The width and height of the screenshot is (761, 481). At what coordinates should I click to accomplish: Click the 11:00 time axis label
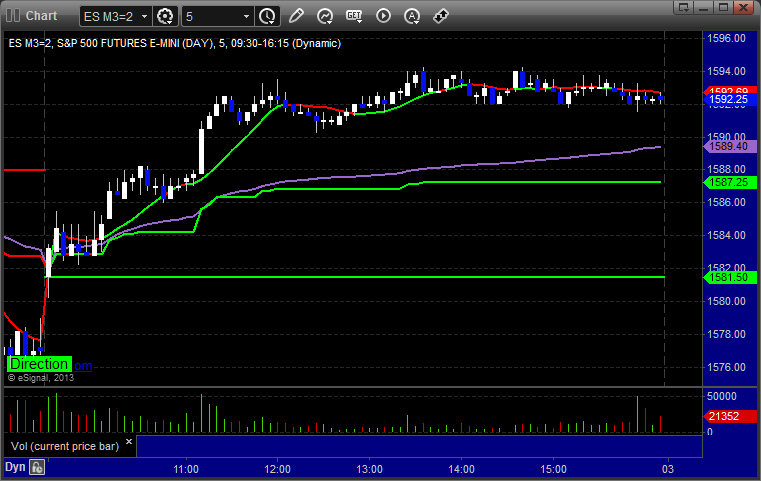(x=186, y=469)
